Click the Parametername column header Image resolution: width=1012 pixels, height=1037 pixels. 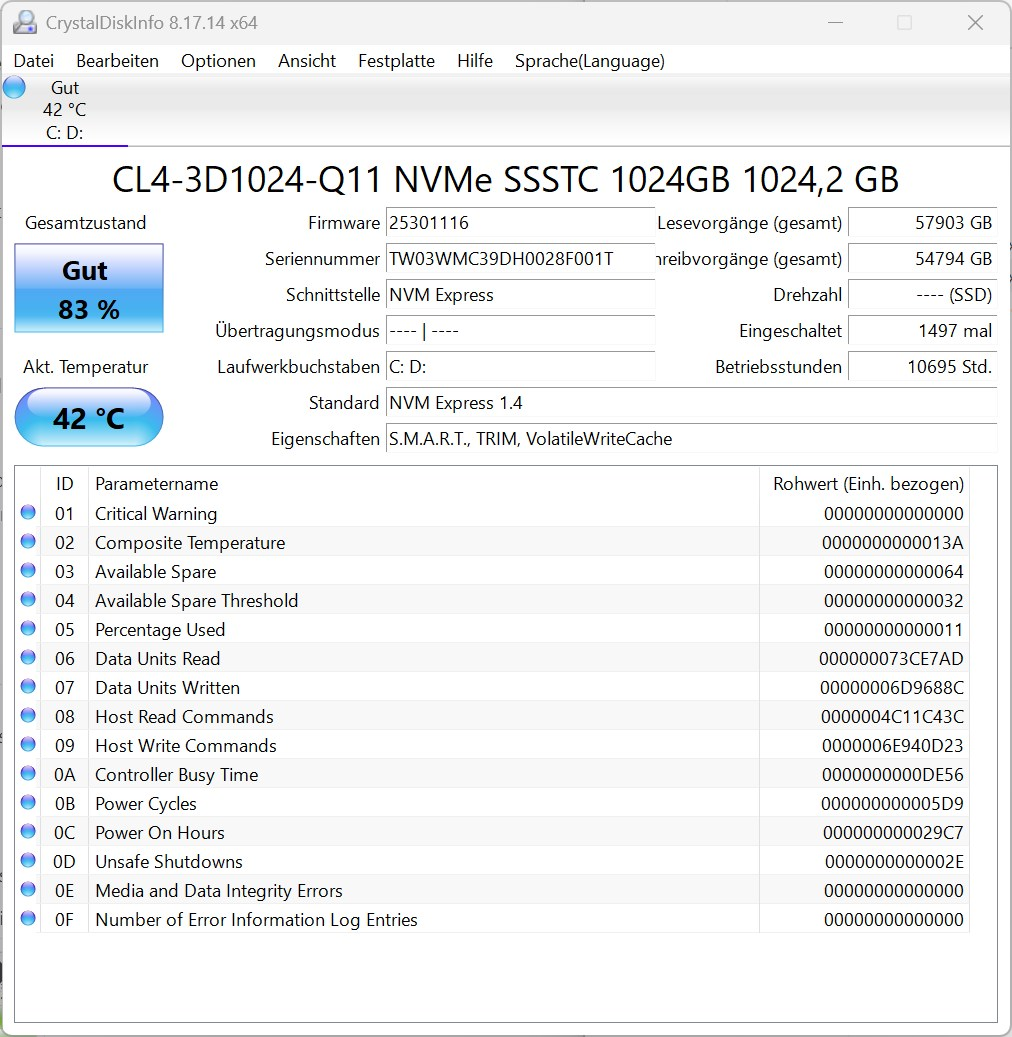423,483
